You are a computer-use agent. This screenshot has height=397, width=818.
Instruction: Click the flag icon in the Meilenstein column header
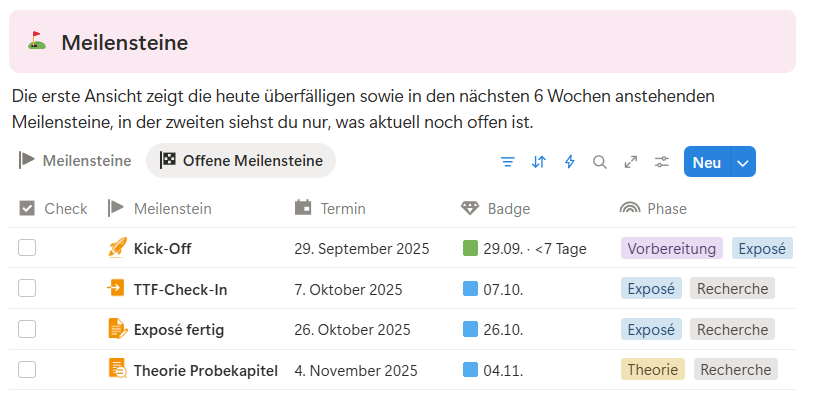click(116, 208)
